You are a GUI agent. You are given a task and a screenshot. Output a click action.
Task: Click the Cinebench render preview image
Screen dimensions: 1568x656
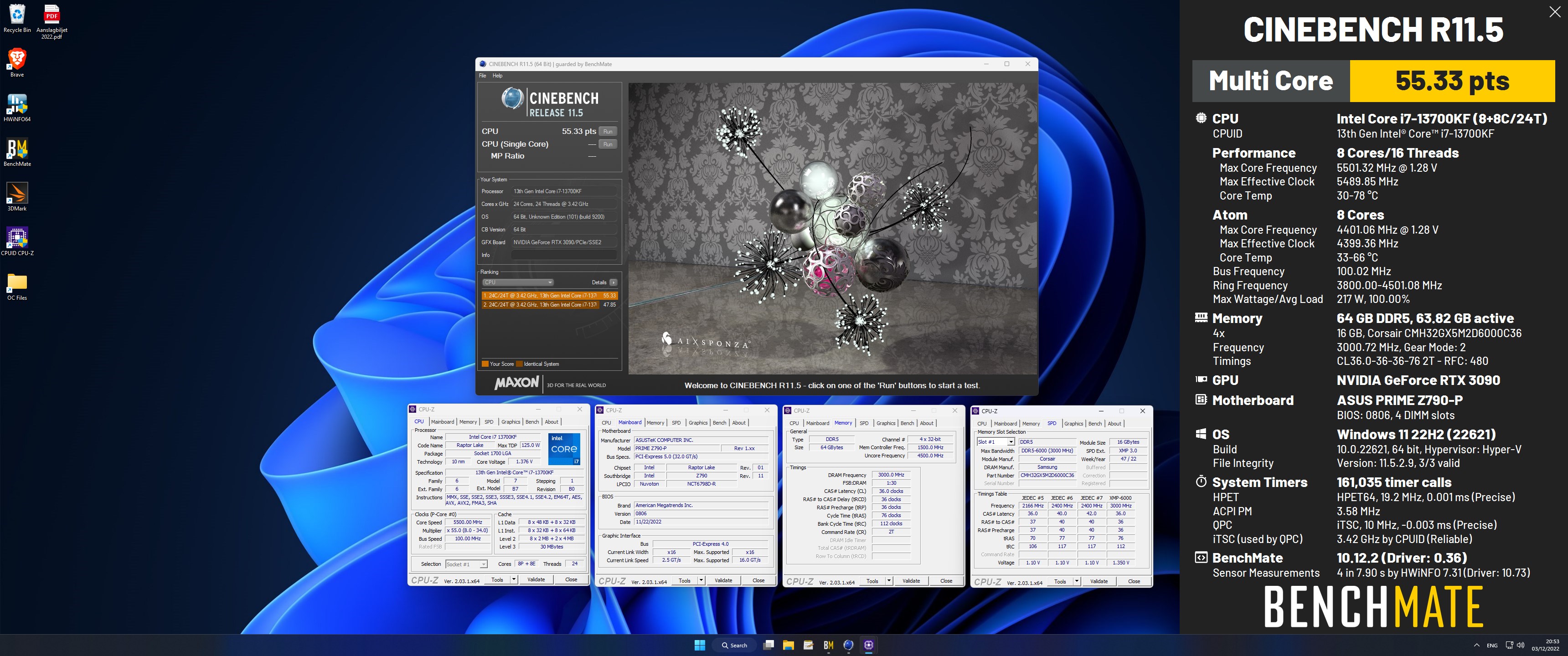832,228
